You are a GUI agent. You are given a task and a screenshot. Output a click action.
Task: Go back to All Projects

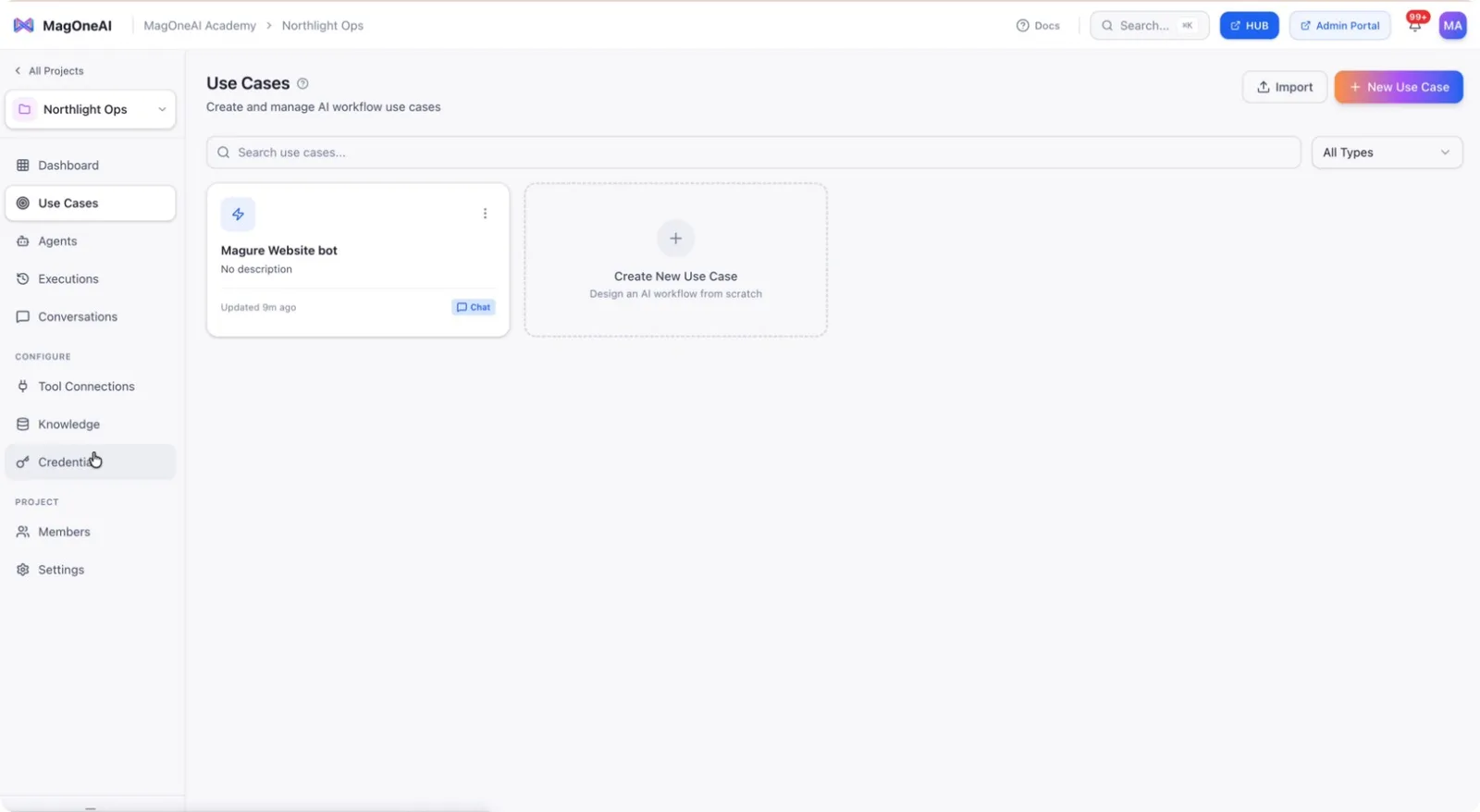[49, 71]
